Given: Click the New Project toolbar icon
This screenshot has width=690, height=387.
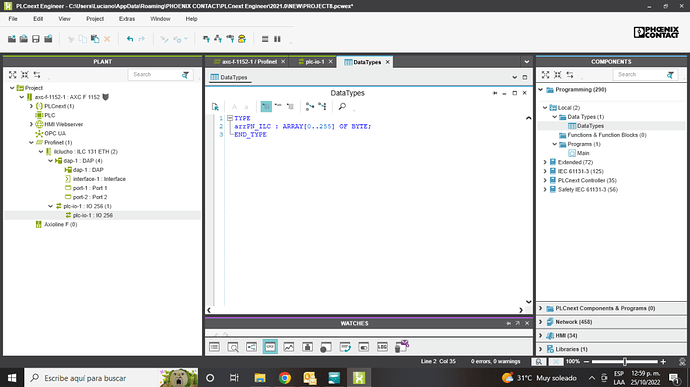Looking at the screenshot, I should point(12,39).
